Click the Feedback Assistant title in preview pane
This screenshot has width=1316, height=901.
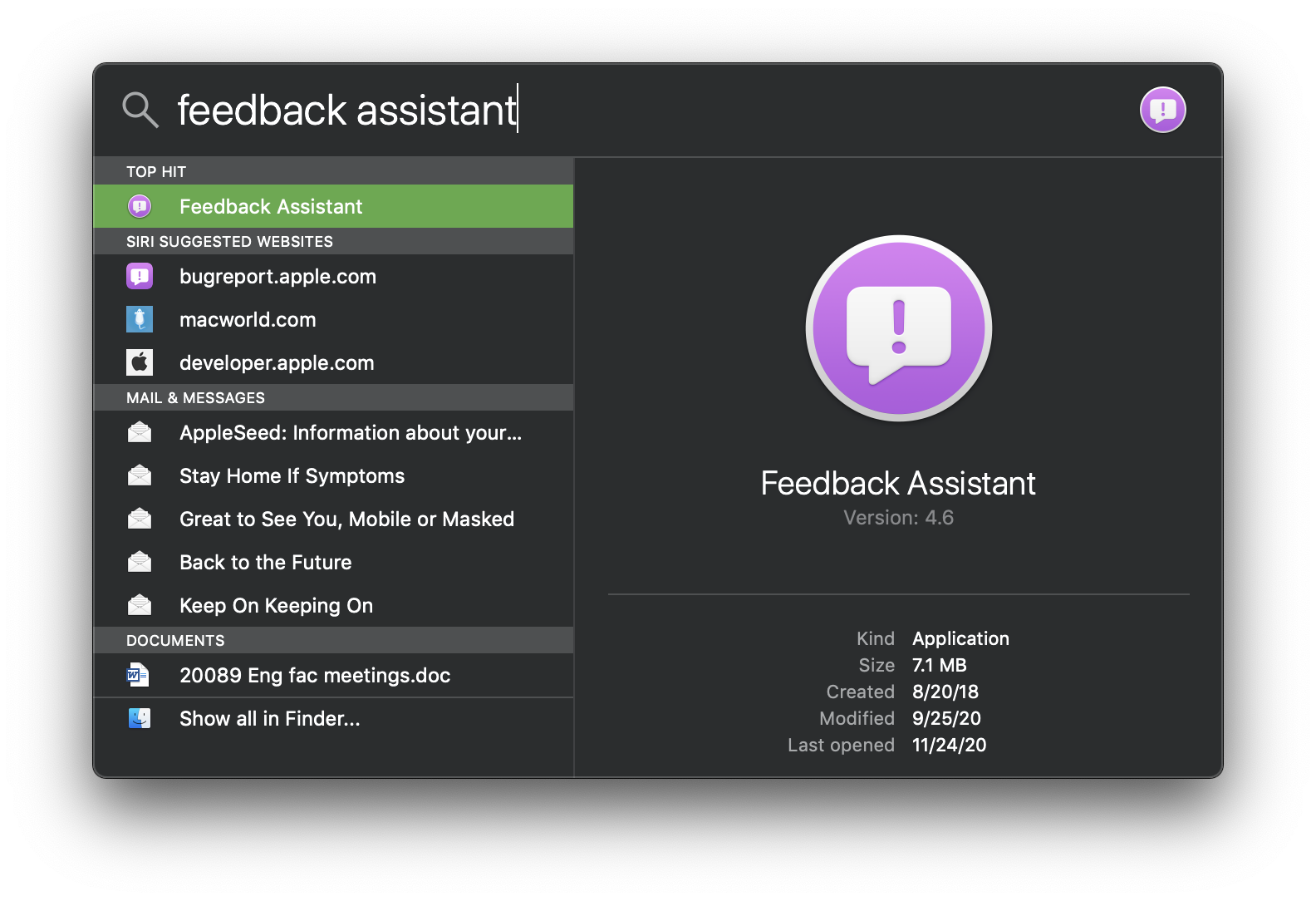point(898,483)
